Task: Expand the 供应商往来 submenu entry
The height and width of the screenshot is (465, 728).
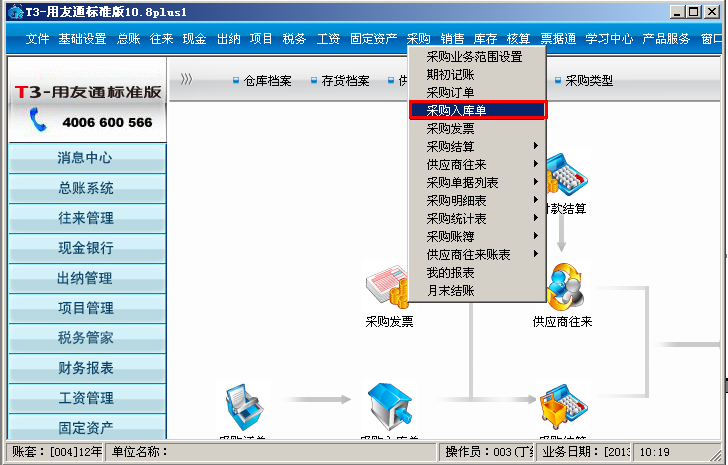Action: [x=477, y=164]
